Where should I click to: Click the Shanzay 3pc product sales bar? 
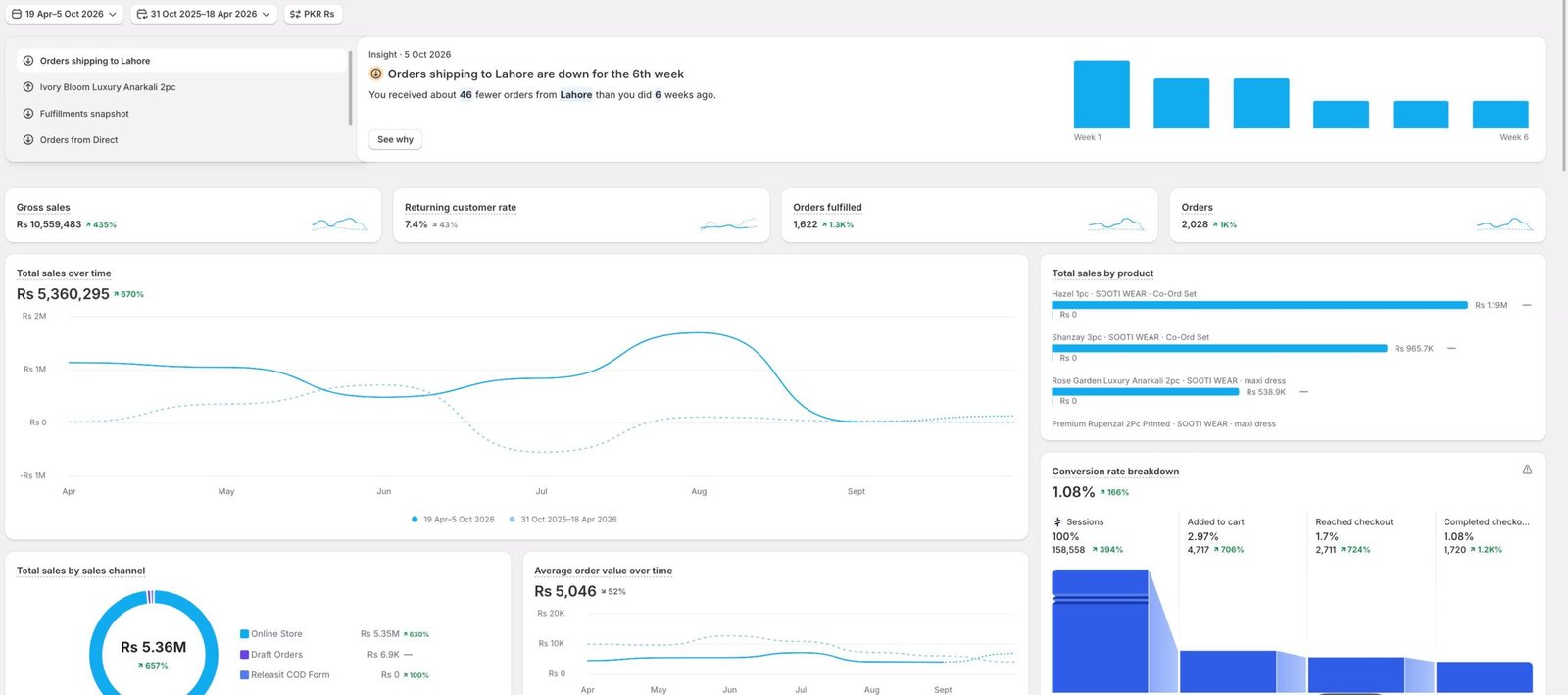pyautogui.click(x=1219, y=348)
